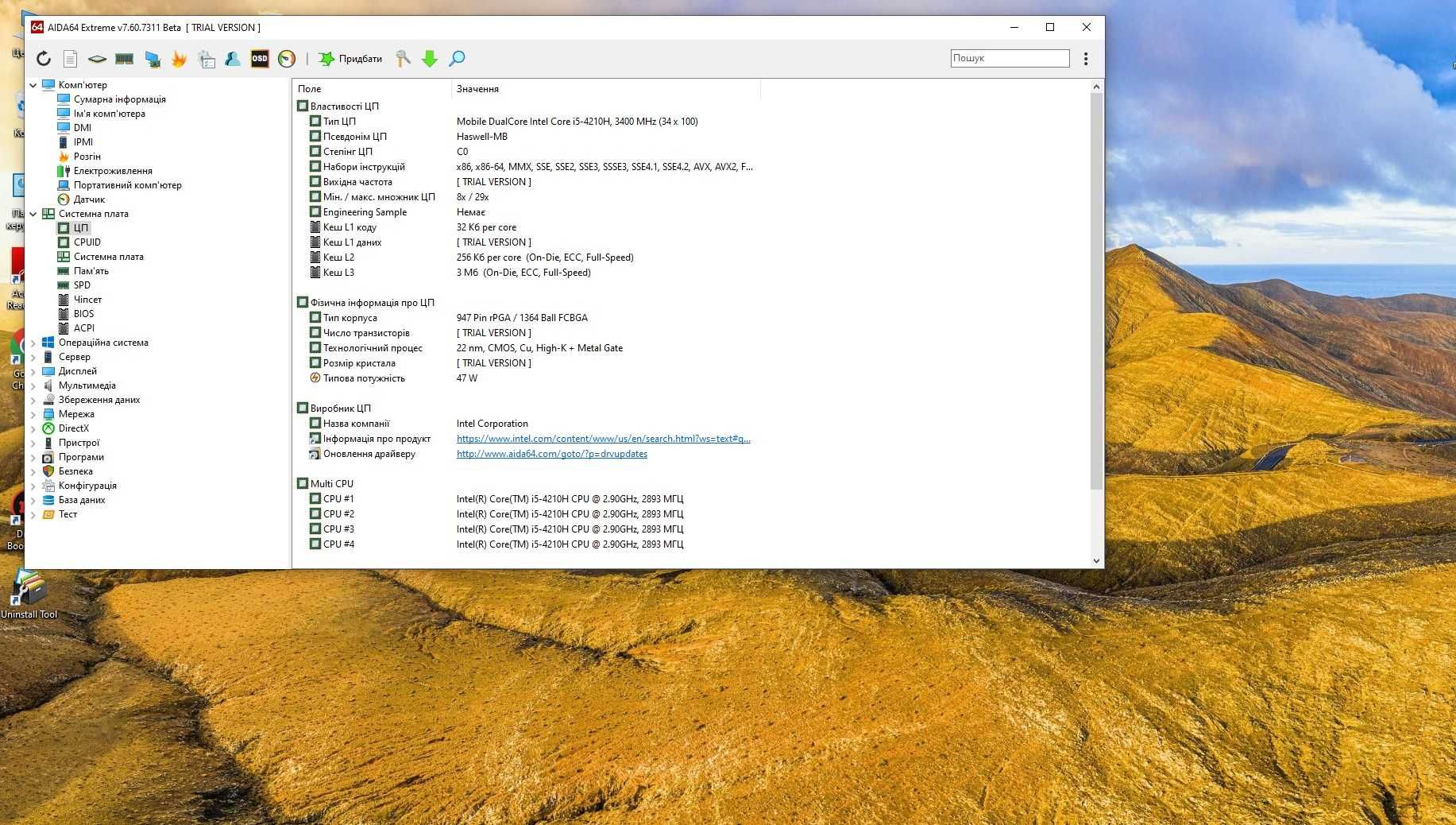The image size is (1456, 825).
Task: Click the green download update arrow
Action: click(x=430, y=58)
